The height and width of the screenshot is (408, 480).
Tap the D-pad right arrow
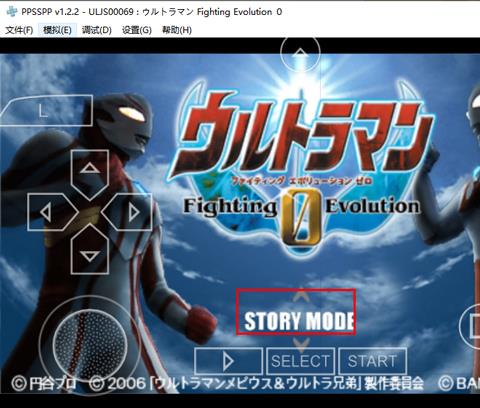click(x=127, y=212)
